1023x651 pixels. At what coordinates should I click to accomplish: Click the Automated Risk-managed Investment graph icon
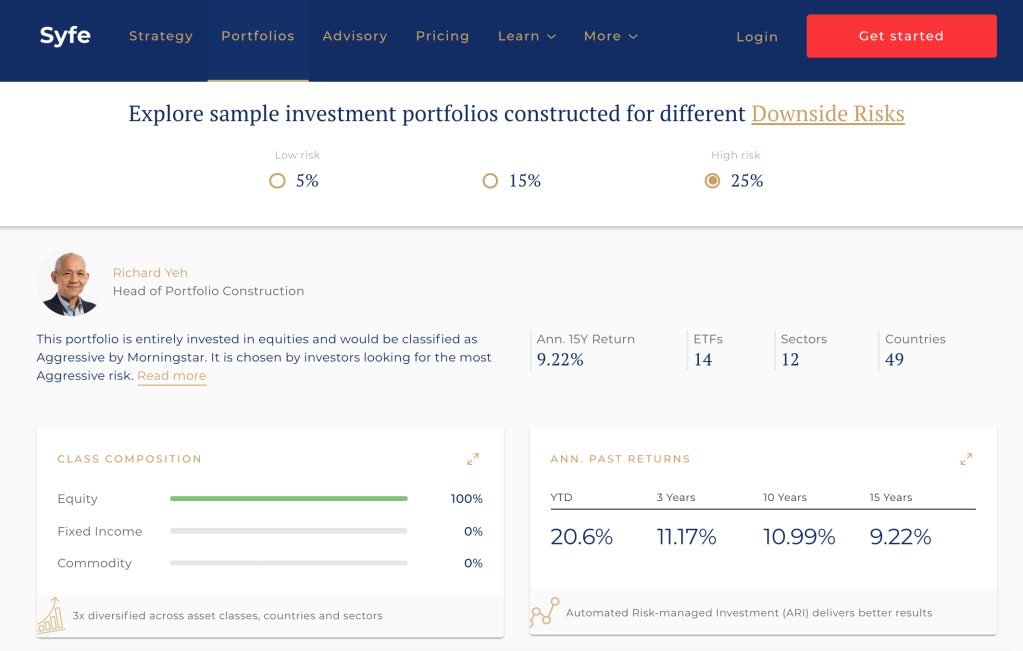click(x=545, y=612)
